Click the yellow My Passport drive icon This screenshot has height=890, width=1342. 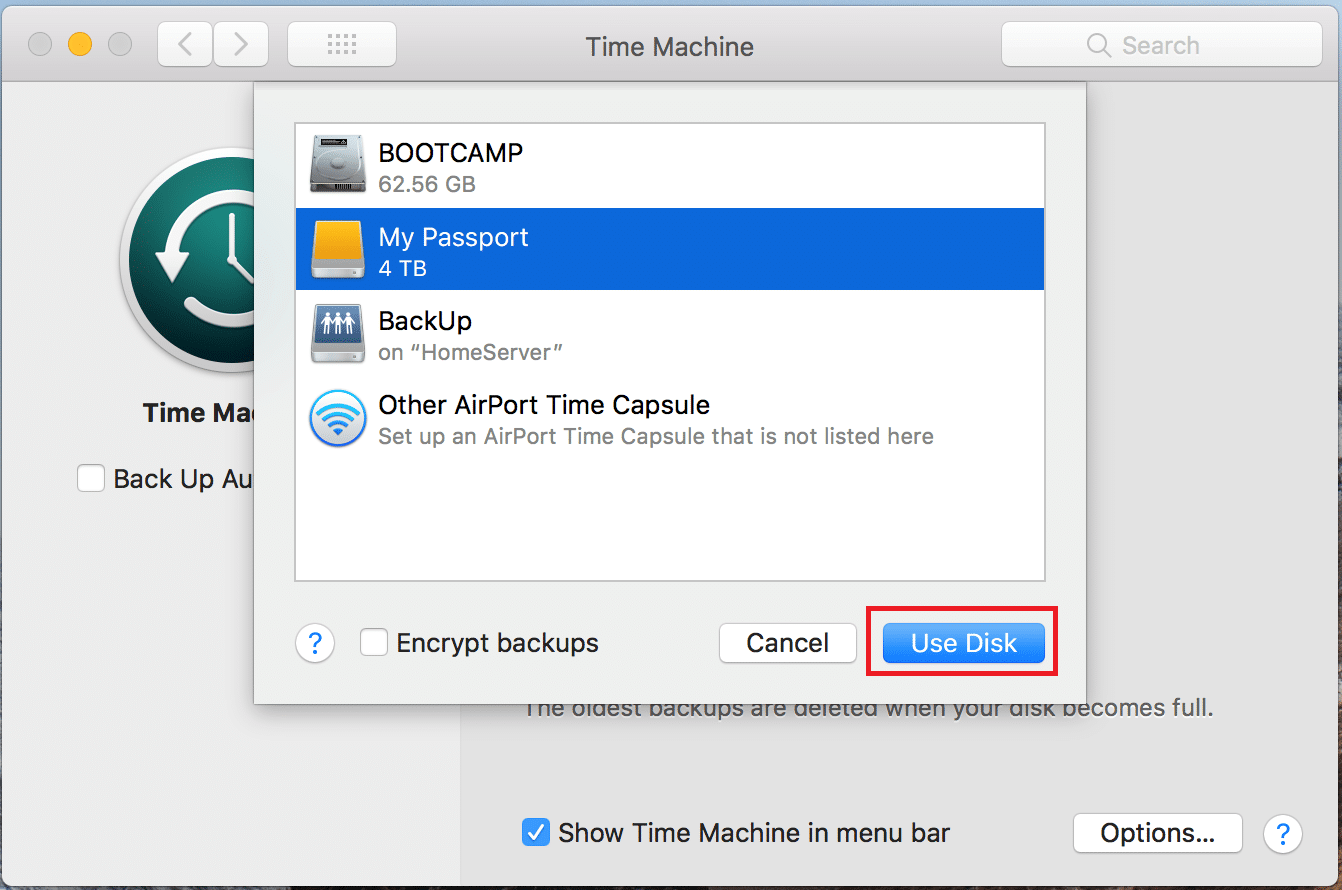[x=337, y=249]
